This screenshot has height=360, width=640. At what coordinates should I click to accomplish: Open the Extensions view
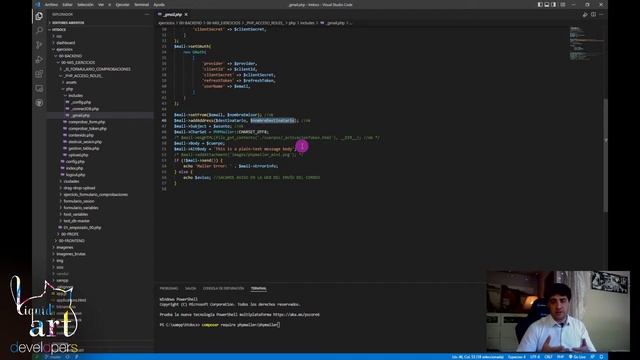(39, 74)
